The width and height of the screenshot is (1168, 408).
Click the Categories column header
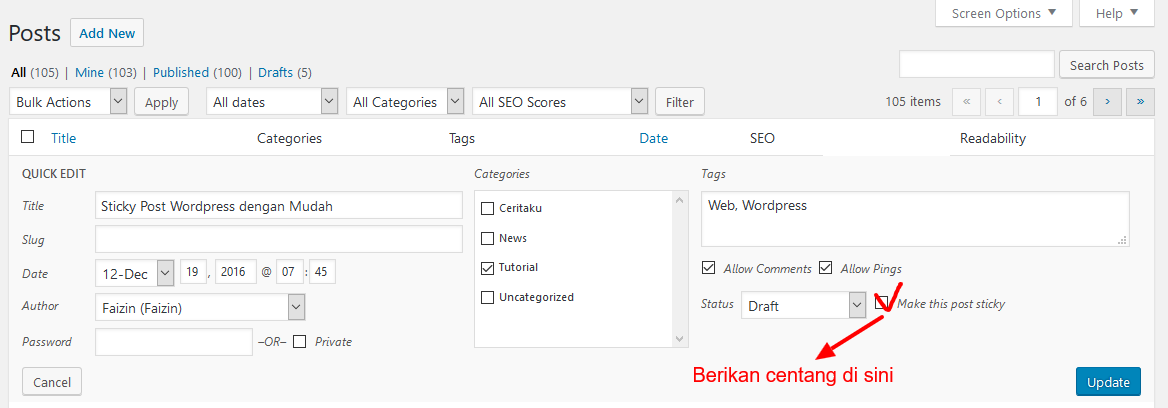click(x=289, y=138)
